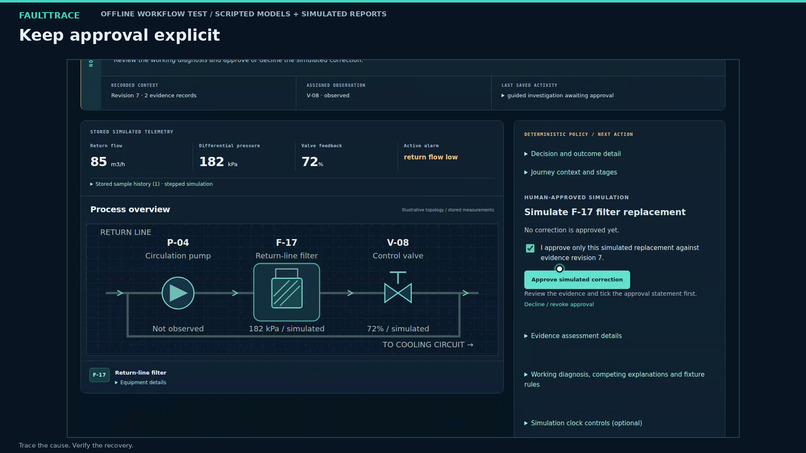Click the FAULTTRACE logo text
Image resolution: width=806 pixels, height=453 pixels.
coord(49,15)
